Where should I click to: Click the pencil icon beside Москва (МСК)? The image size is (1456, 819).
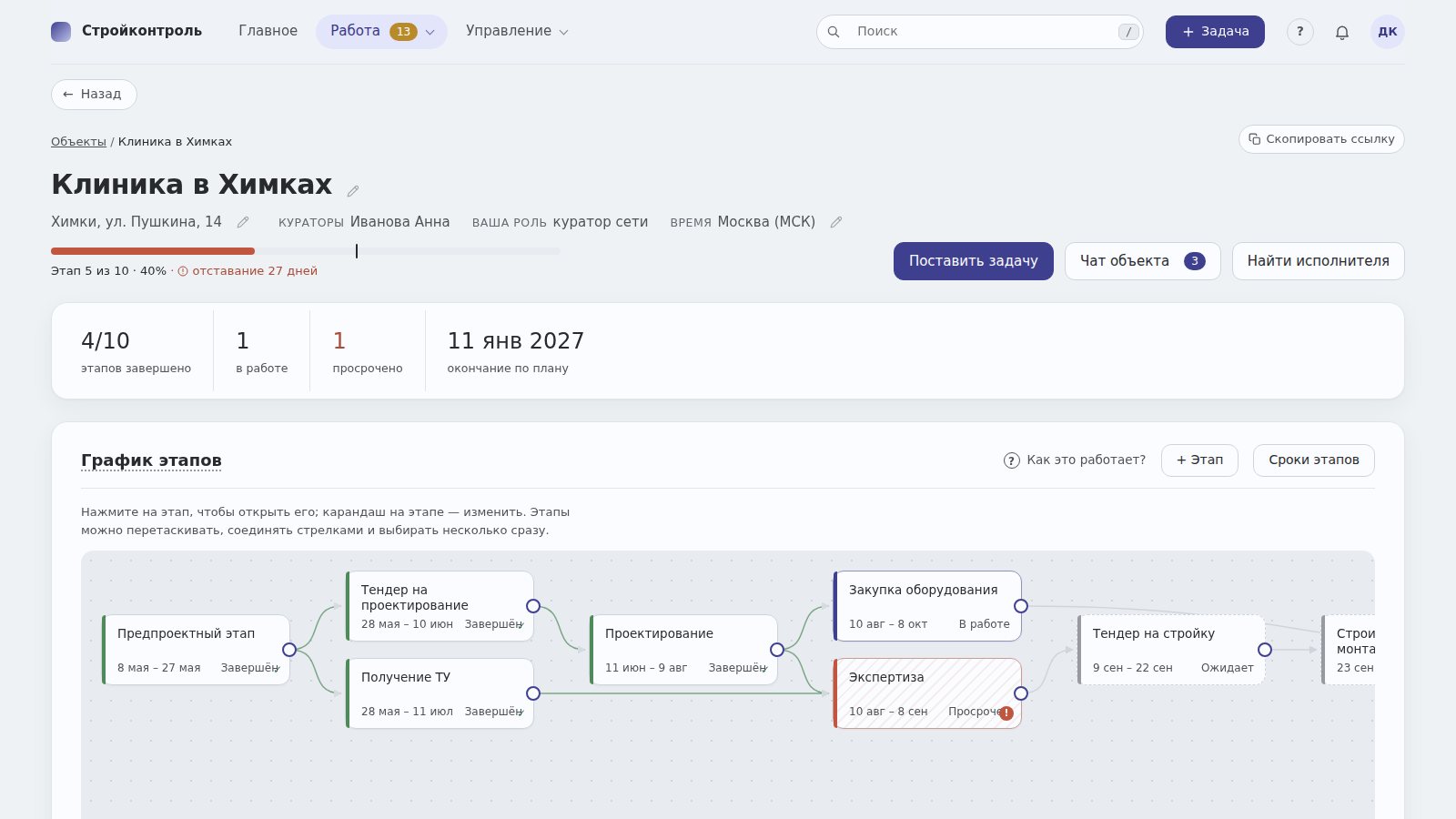836,222
